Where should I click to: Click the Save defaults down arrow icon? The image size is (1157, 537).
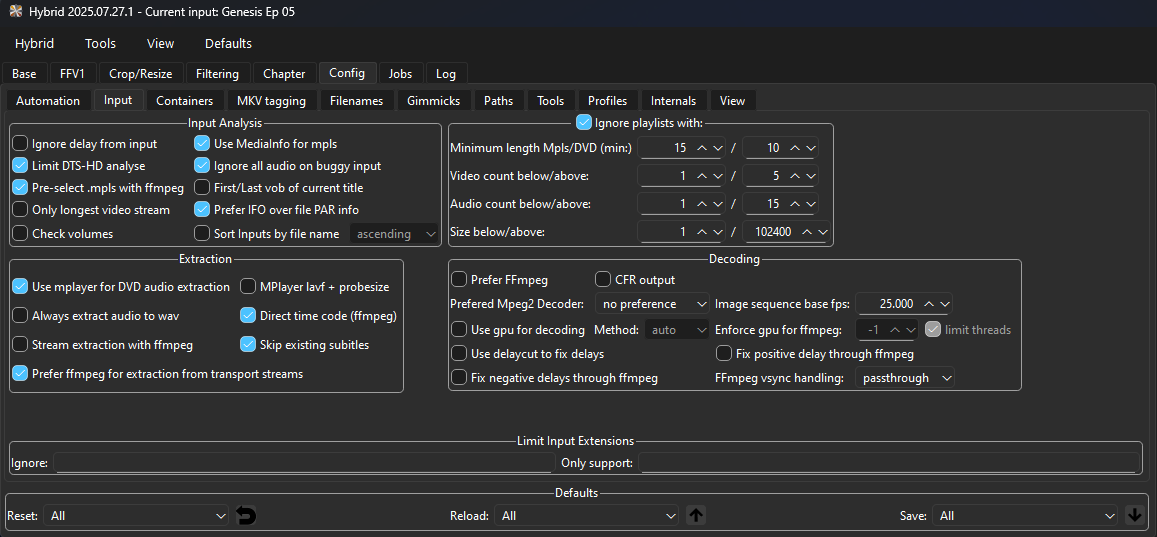[x=1134, y=516]
